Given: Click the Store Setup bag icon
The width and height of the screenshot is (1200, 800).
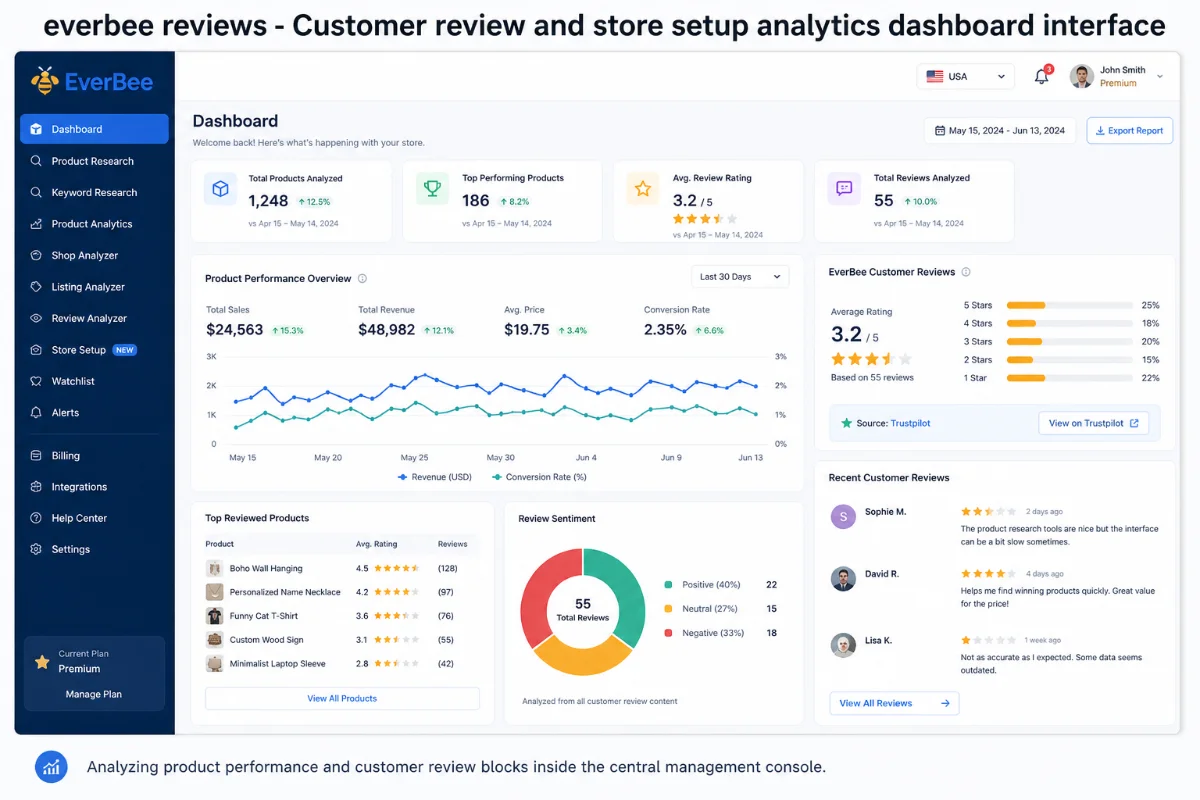Looking at the screenshot, I should 36,350.
